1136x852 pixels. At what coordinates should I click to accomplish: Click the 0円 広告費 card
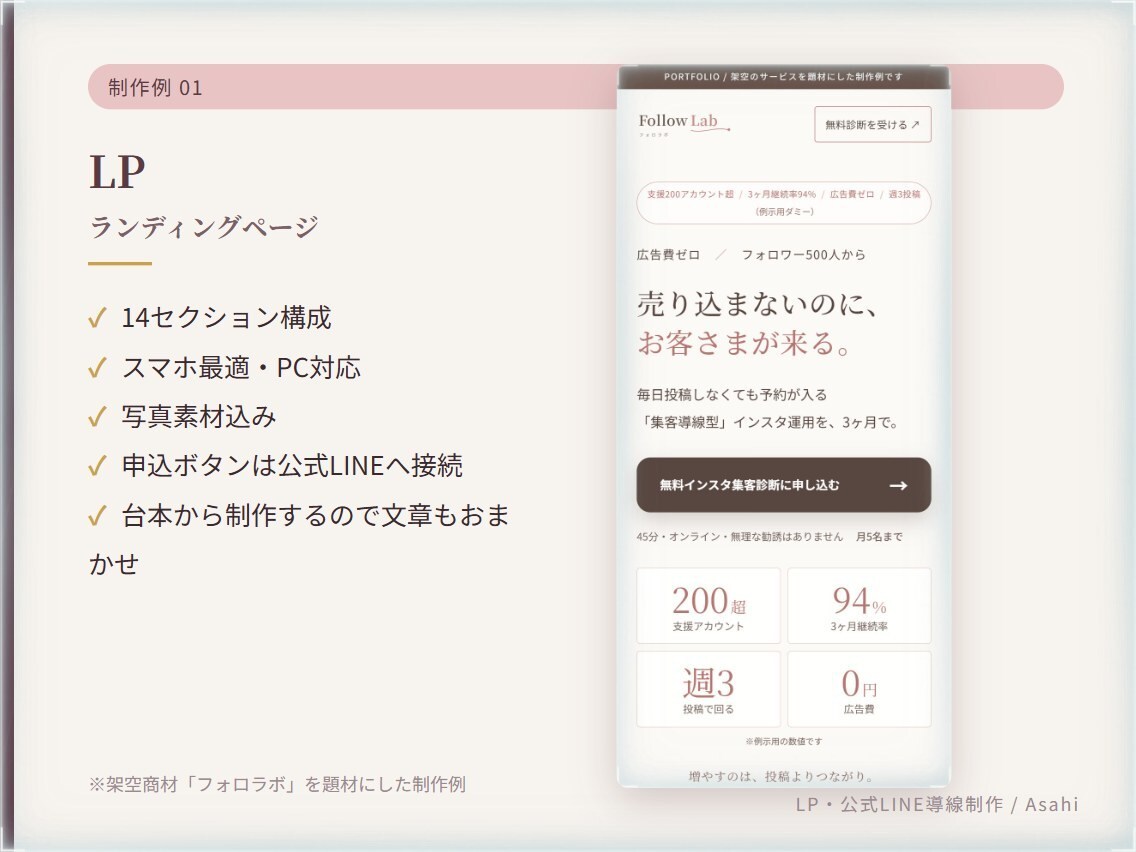click(859, 689)
